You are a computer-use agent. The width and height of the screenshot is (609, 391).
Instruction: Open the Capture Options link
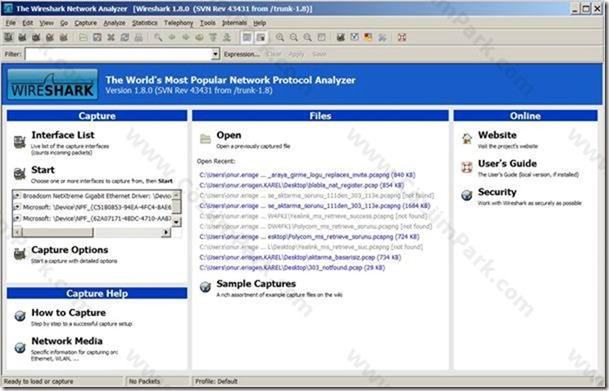(70, 250)
